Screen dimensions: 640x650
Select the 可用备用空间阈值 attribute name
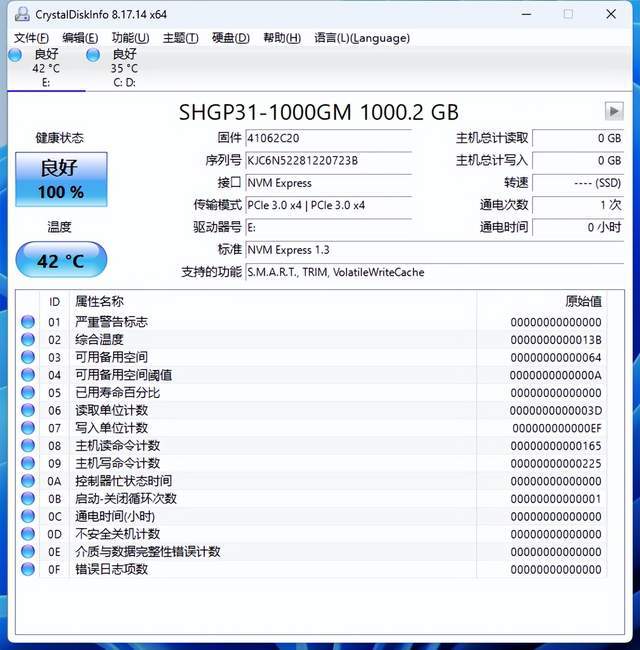pyautogui.click(x=124, y=375)
